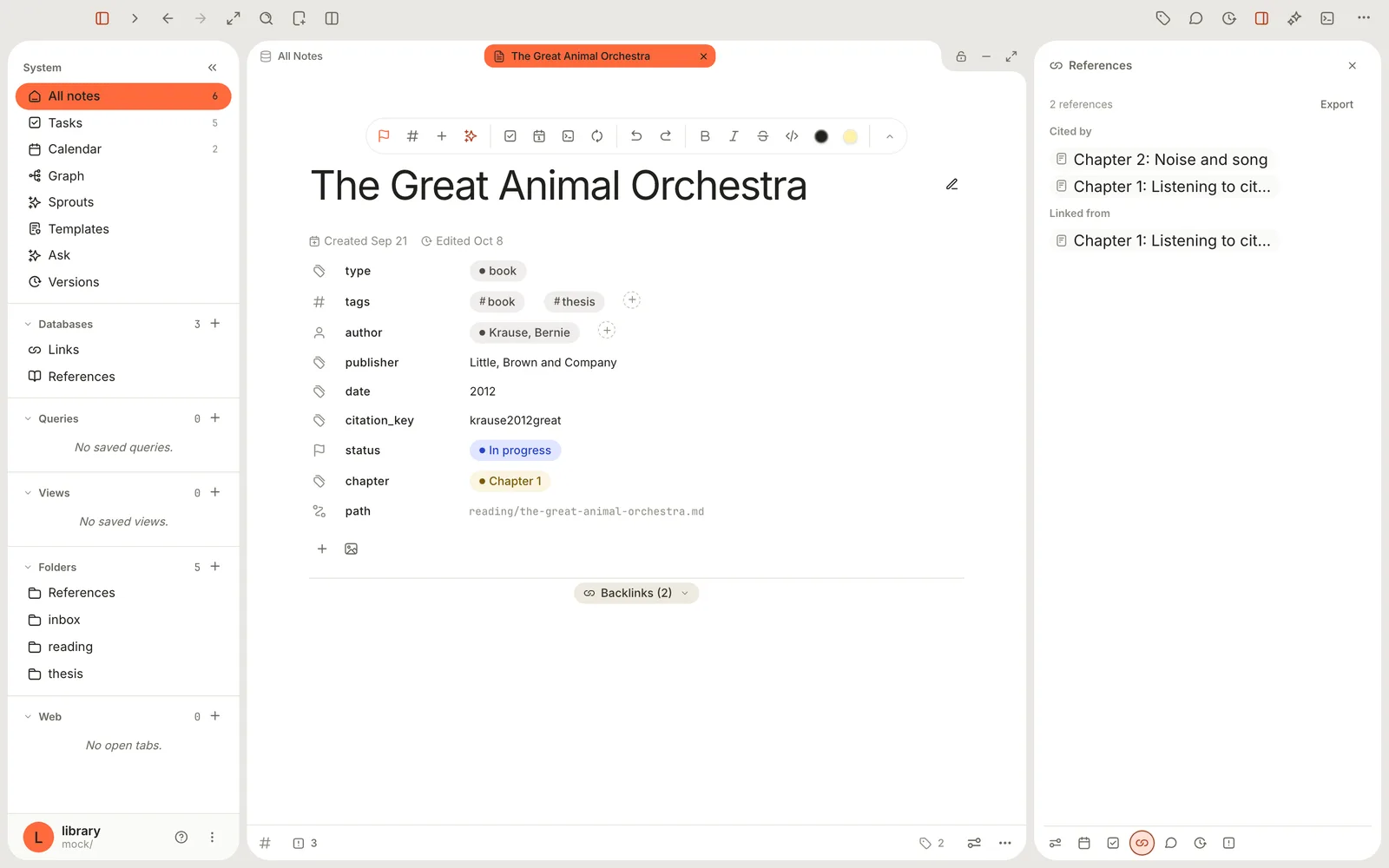1389x868 pixels.
Task: Toggle bold formatting
Action: click(705, 136)
